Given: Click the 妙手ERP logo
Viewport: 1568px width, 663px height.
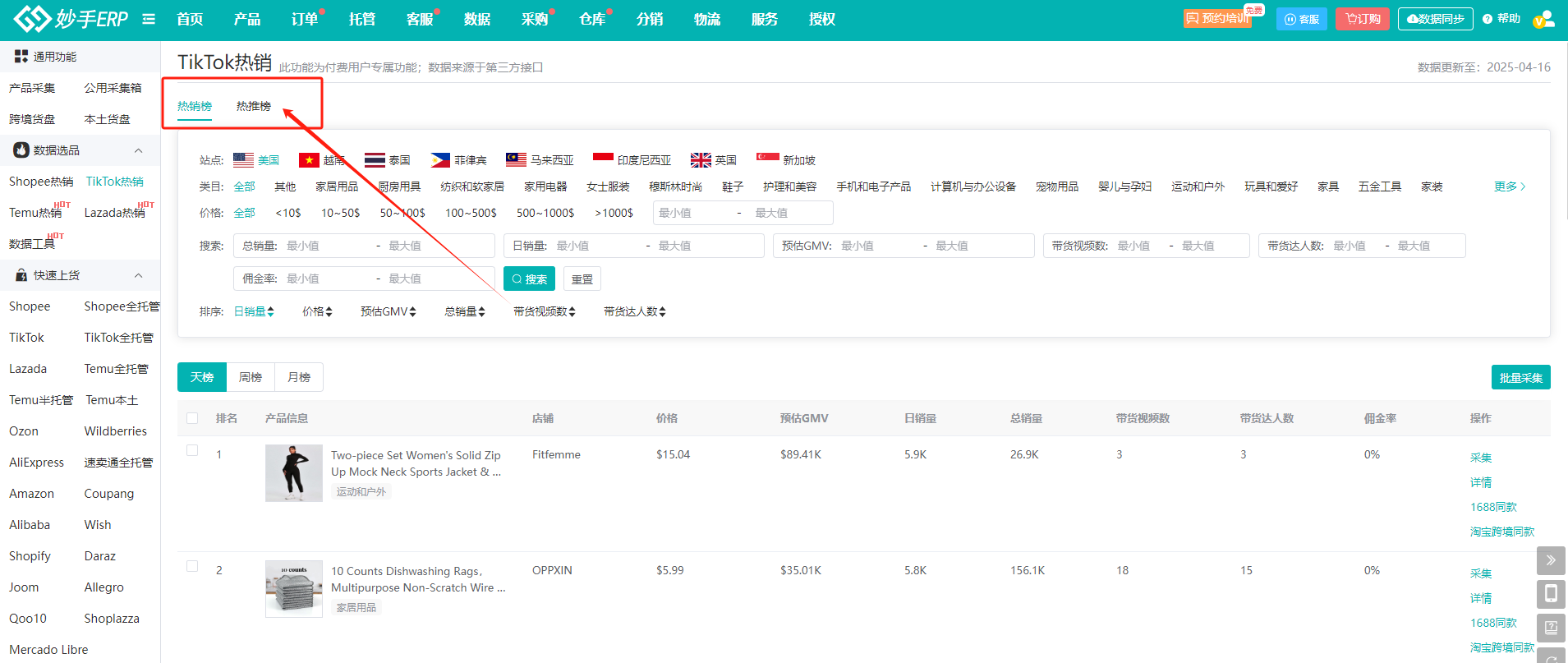Looking at the screenshot, I should click(71, 18).
